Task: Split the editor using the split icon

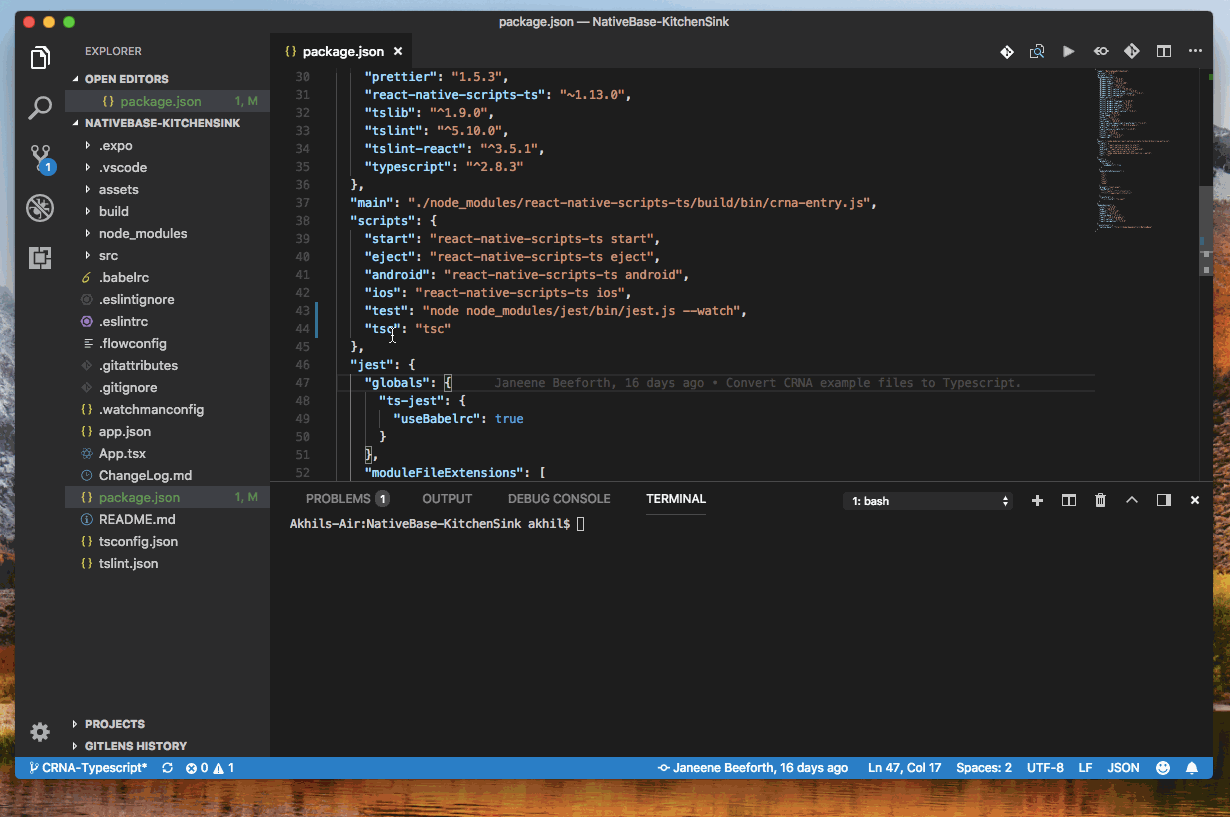Action: (1164, 51)
